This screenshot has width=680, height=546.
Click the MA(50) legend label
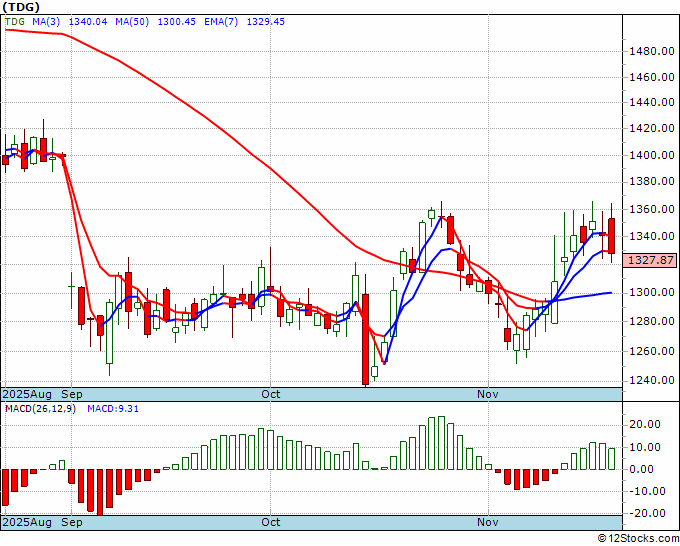coord(132,22)
